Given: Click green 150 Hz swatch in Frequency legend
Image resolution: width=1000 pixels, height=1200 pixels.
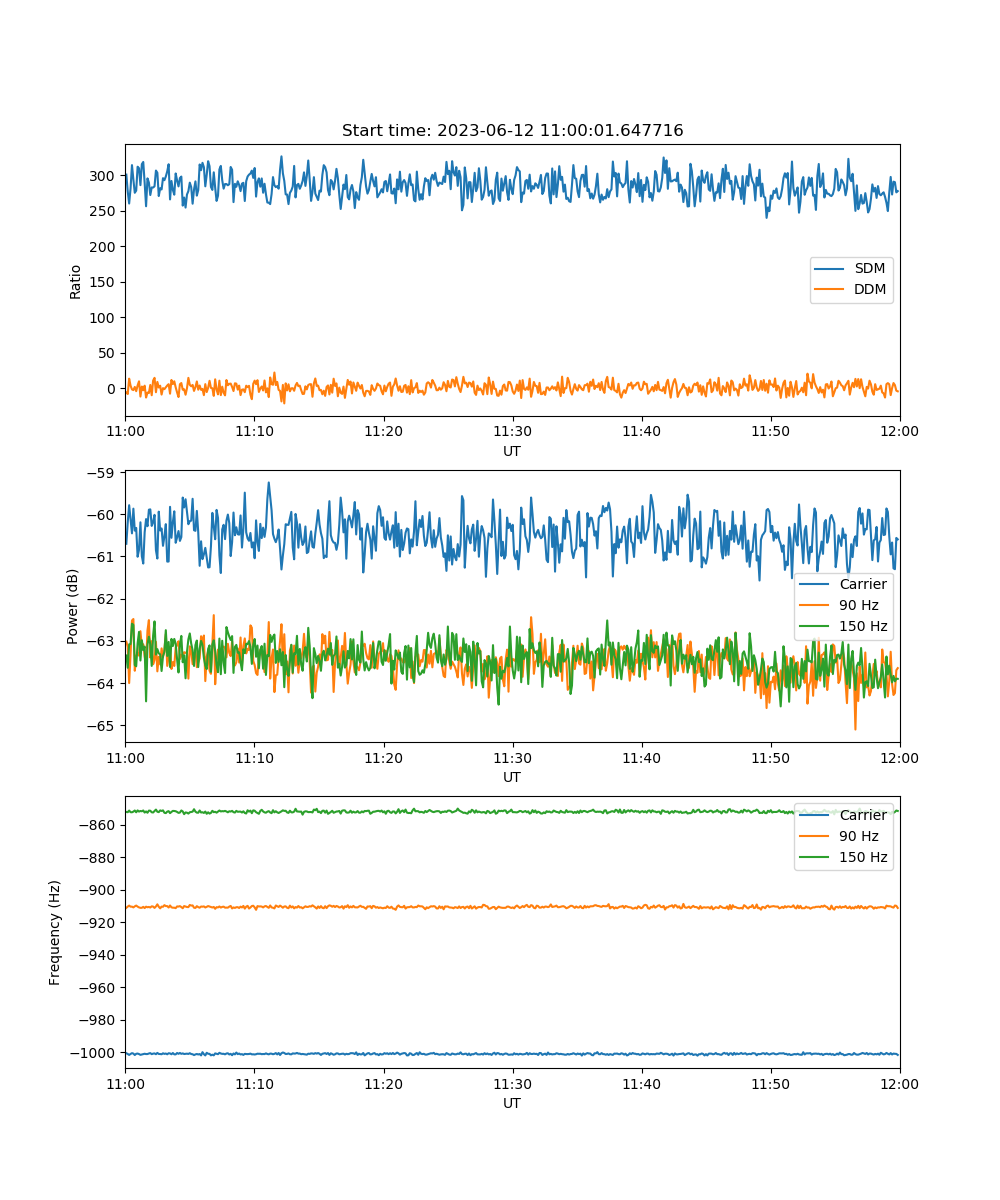Looking at the screenshot, I should coord(815,857).
